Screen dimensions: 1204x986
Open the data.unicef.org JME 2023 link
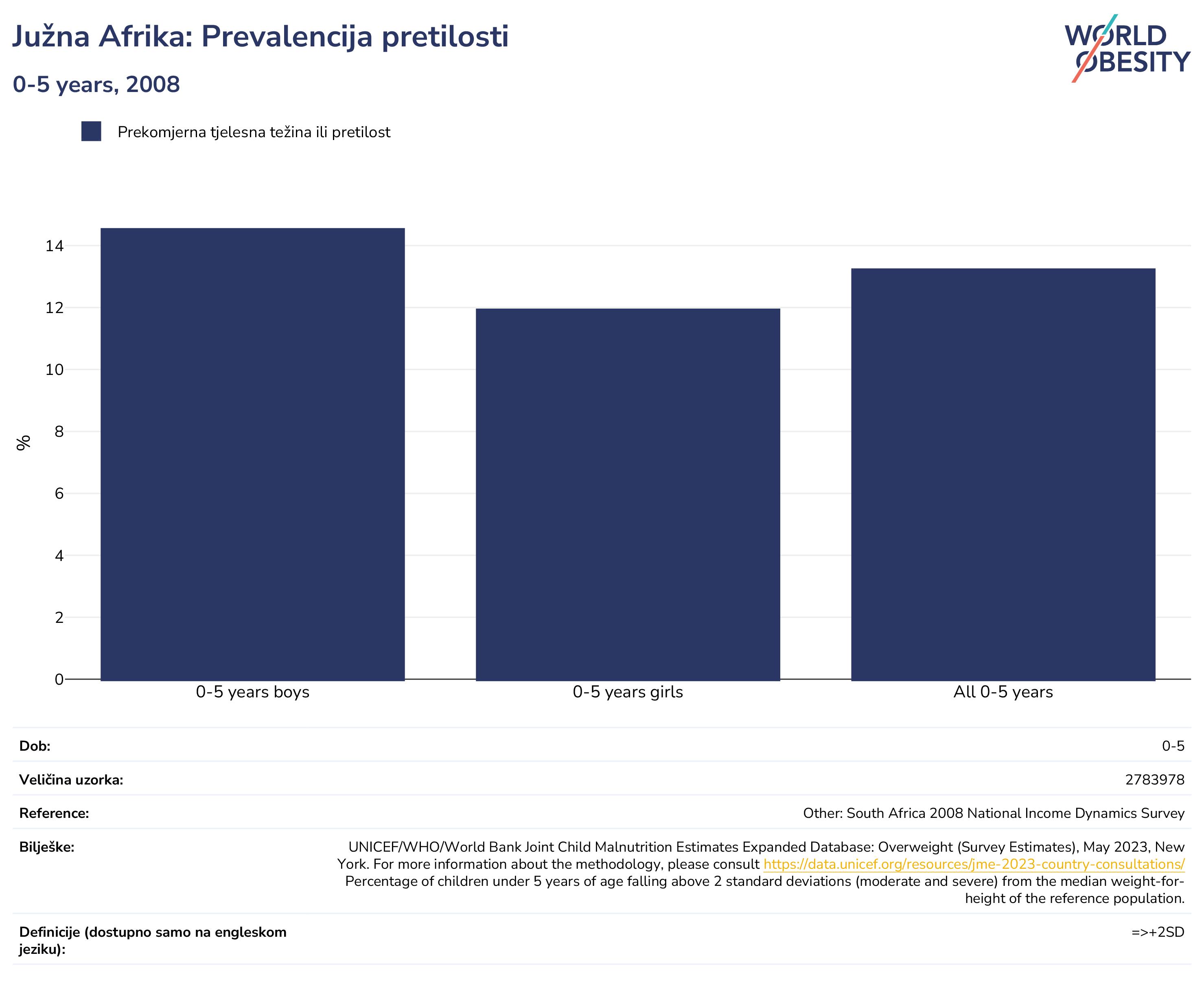click(x=974, y=864)
